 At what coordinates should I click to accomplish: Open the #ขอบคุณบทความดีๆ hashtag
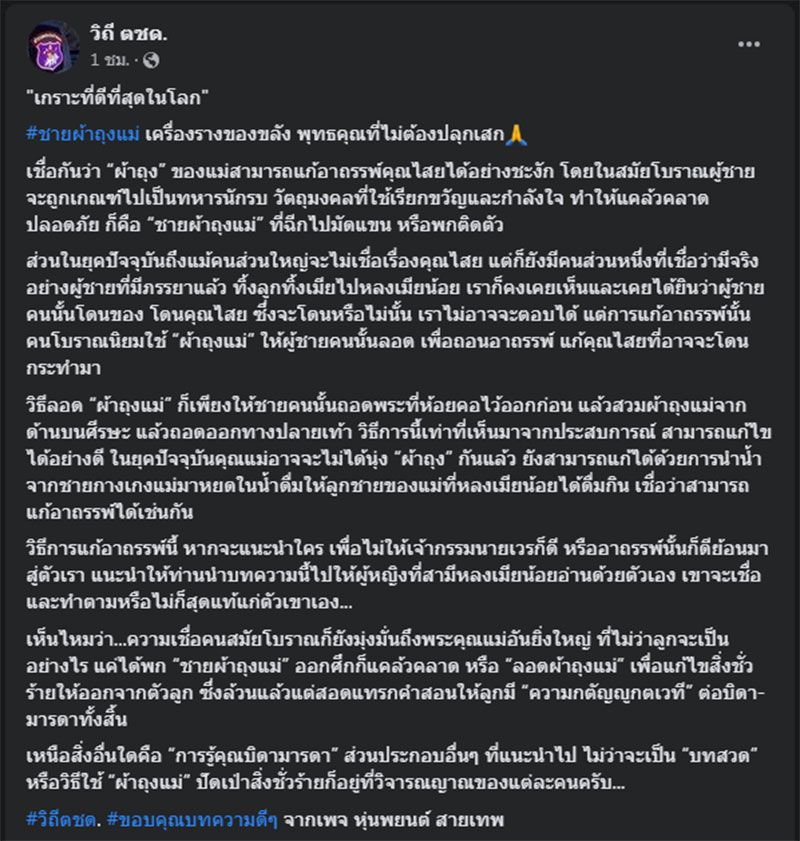[x=192, y=820]
